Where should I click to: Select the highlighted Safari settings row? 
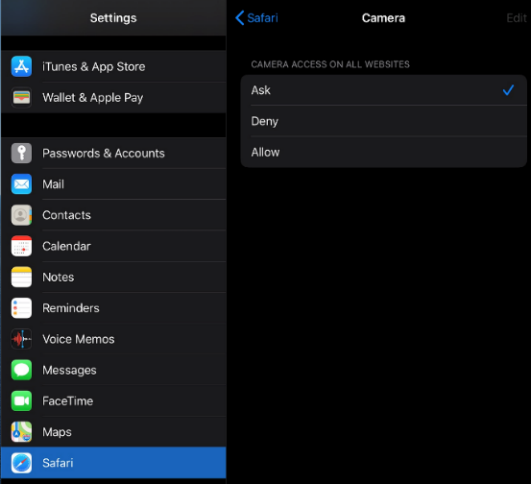(x=113, y=463)
